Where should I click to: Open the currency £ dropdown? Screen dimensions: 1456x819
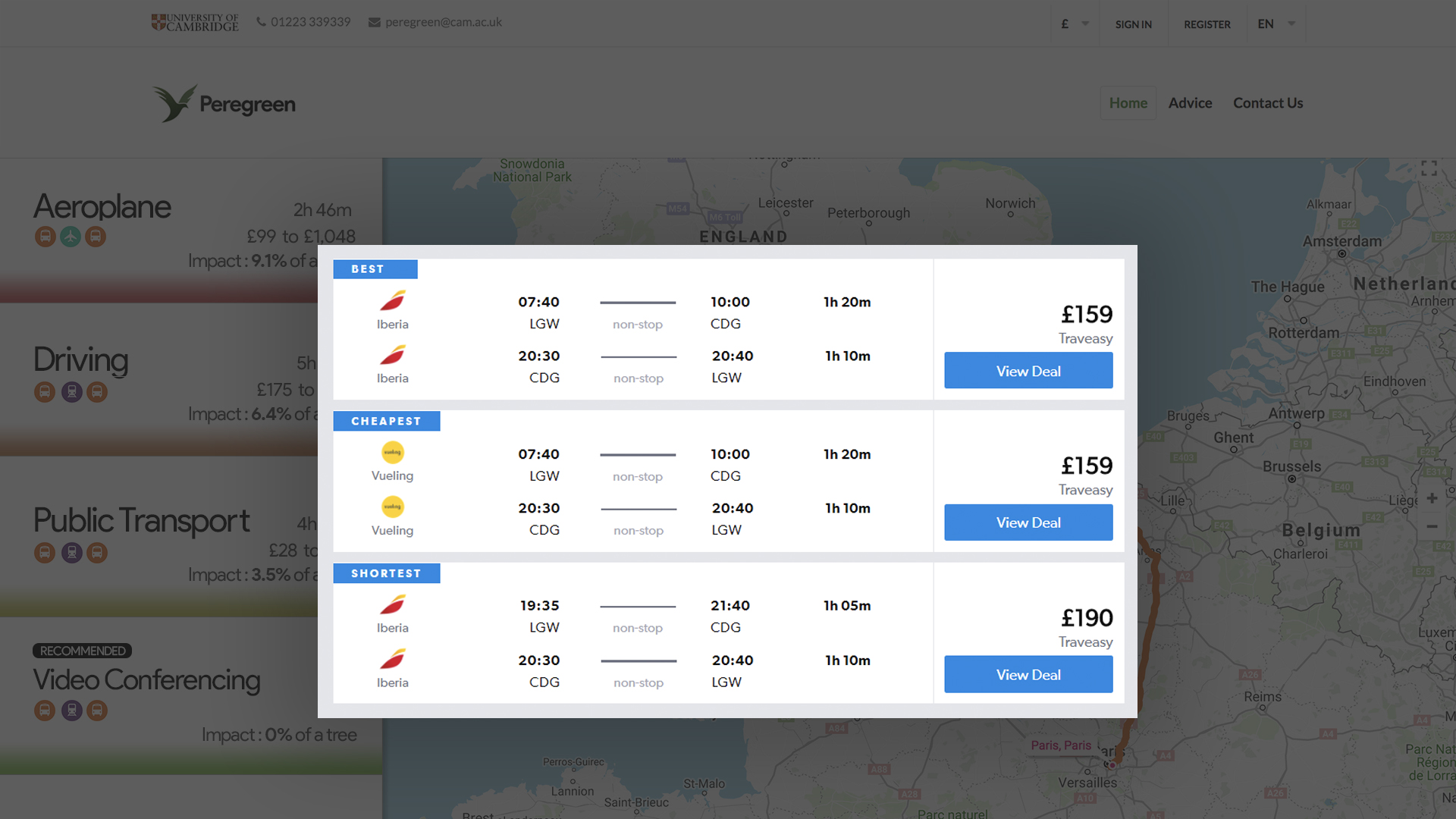[1074, 24]
